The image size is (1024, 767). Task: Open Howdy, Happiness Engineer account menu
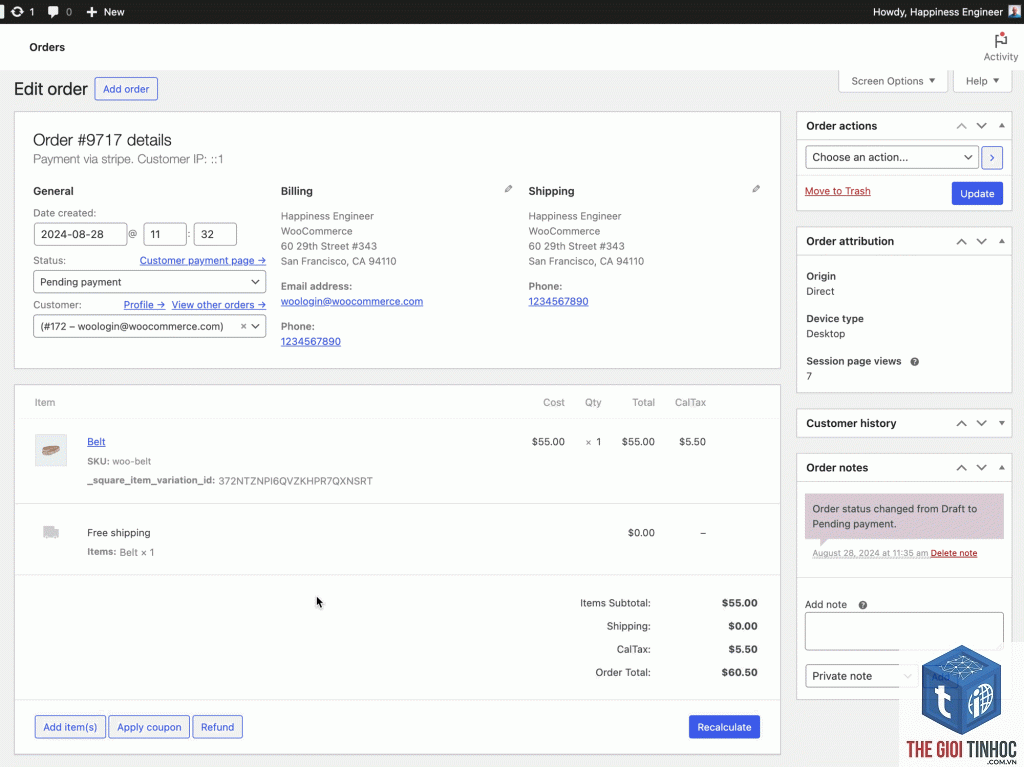coord(946,12)
